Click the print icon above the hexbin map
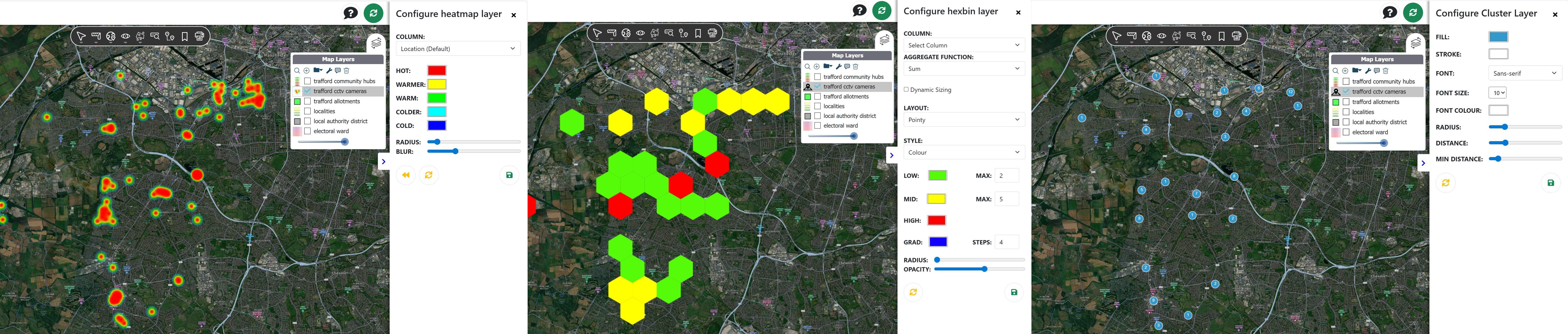 tap(713, 33)
